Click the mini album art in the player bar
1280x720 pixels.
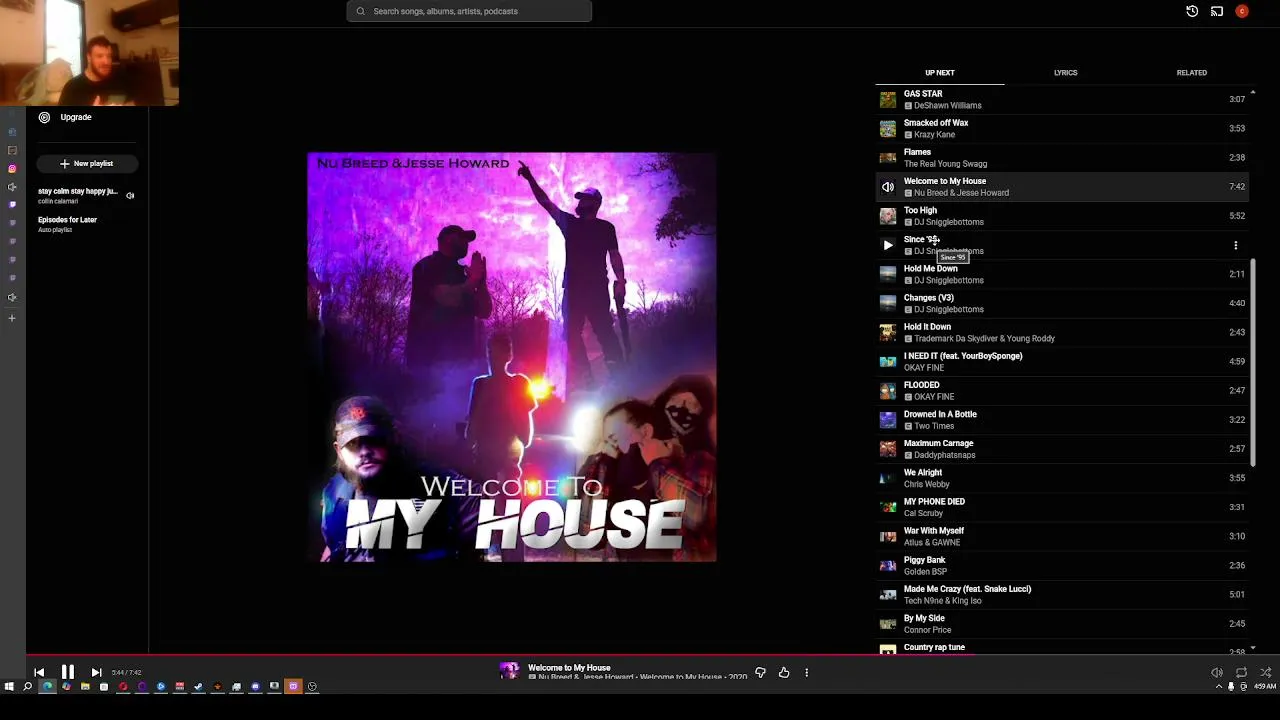[510, 672]
